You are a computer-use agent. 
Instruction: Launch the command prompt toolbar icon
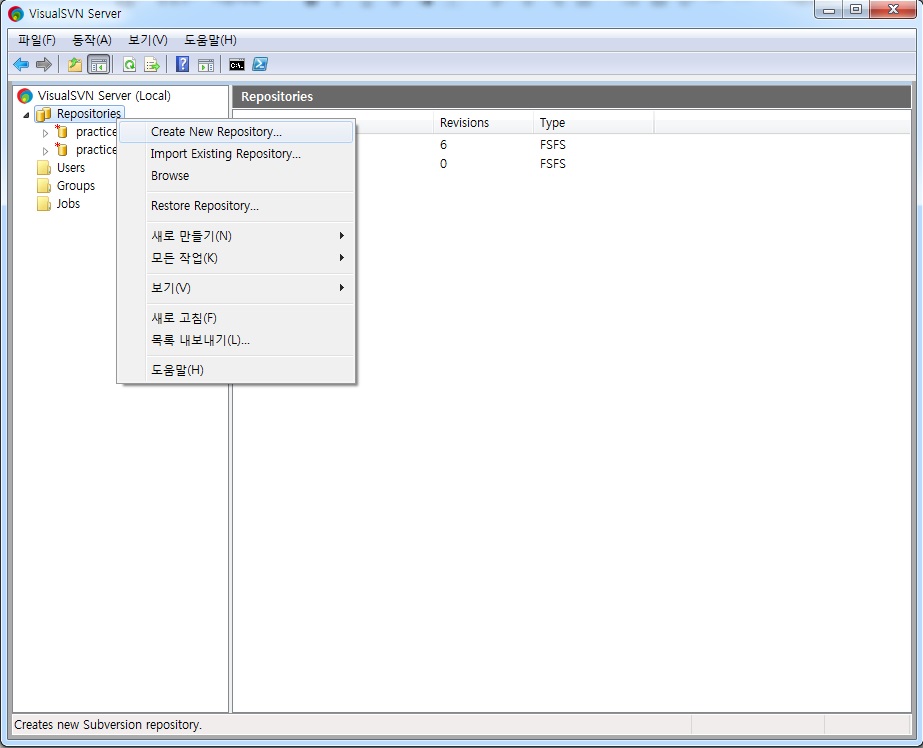tap(237, 64)
